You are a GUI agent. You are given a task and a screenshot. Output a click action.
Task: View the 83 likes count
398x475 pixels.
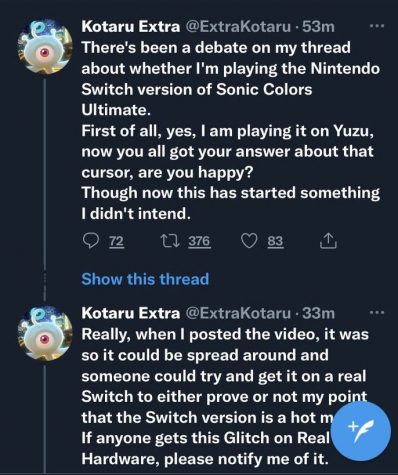(275, 241)
